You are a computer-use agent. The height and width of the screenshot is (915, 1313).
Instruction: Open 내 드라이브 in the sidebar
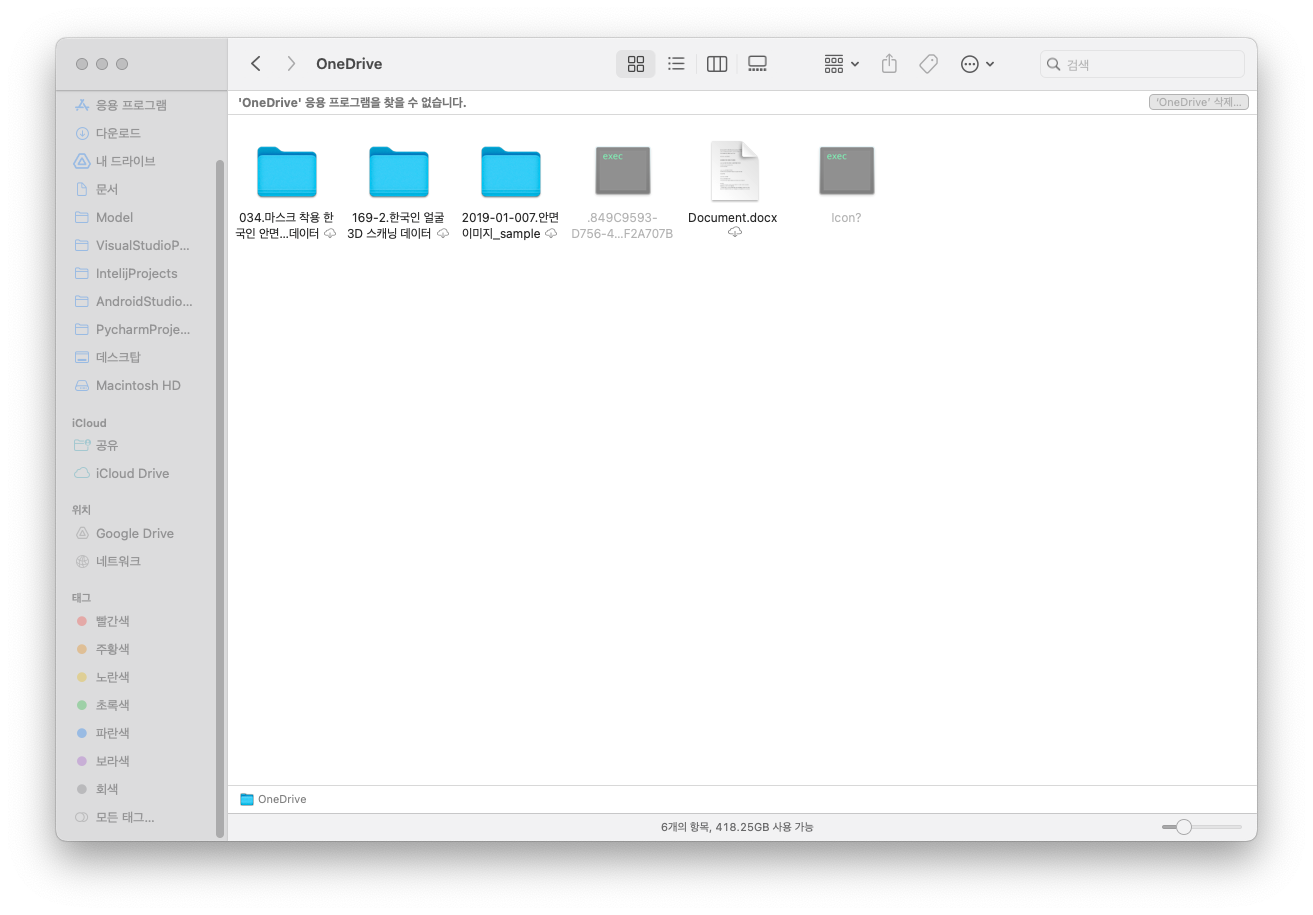tap(125, 161)
